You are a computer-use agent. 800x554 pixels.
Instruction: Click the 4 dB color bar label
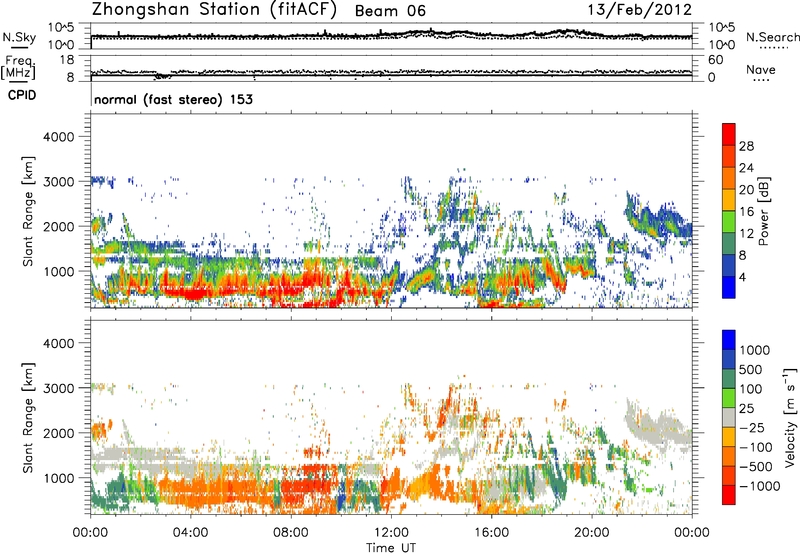click(x=743, y=278)
